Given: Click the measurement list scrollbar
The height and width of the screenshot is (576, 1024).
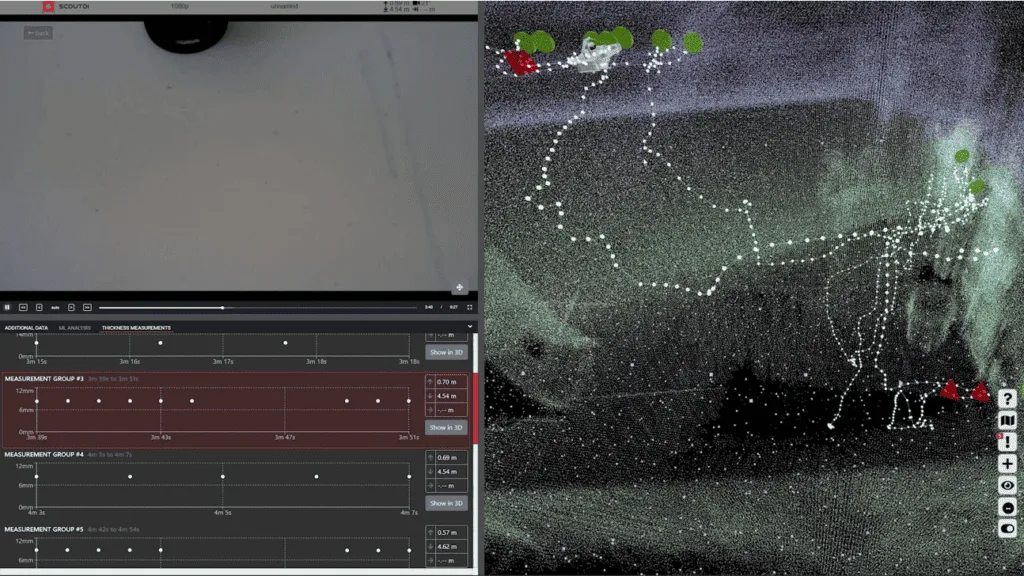Looking at the screenshot, I should click(x=475, y=409).
